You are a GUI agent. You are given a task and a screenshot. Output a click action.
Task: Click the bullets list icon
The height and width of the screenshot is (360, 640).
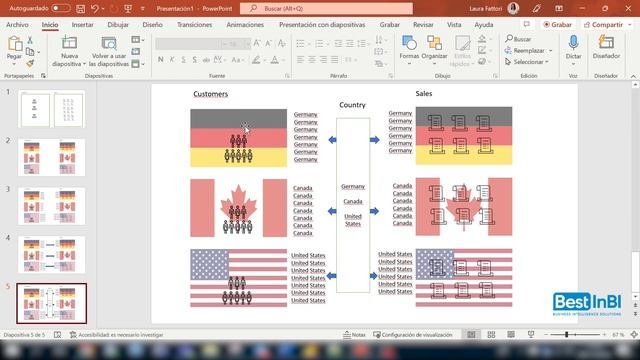300,44
